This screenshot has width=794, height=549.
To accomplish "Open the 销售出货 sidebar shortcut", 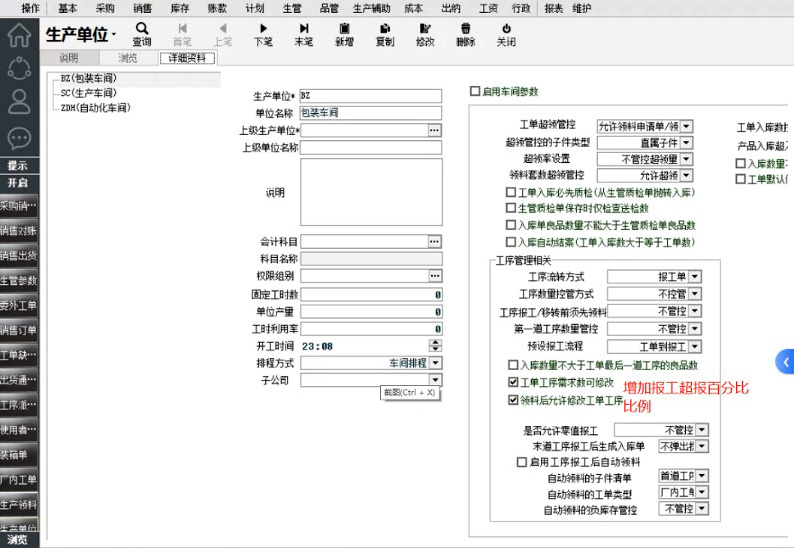I will [x=19, y=255].
